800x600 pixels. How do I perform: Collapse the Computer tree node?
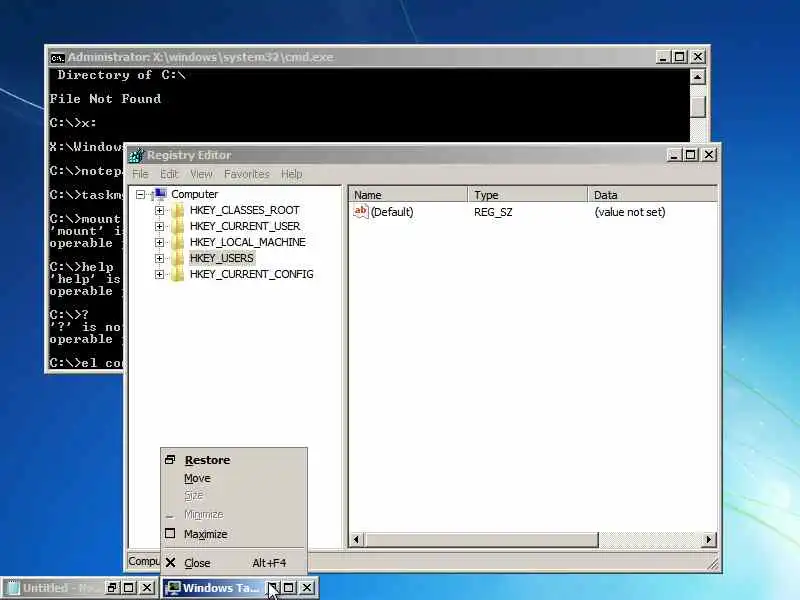140,194
